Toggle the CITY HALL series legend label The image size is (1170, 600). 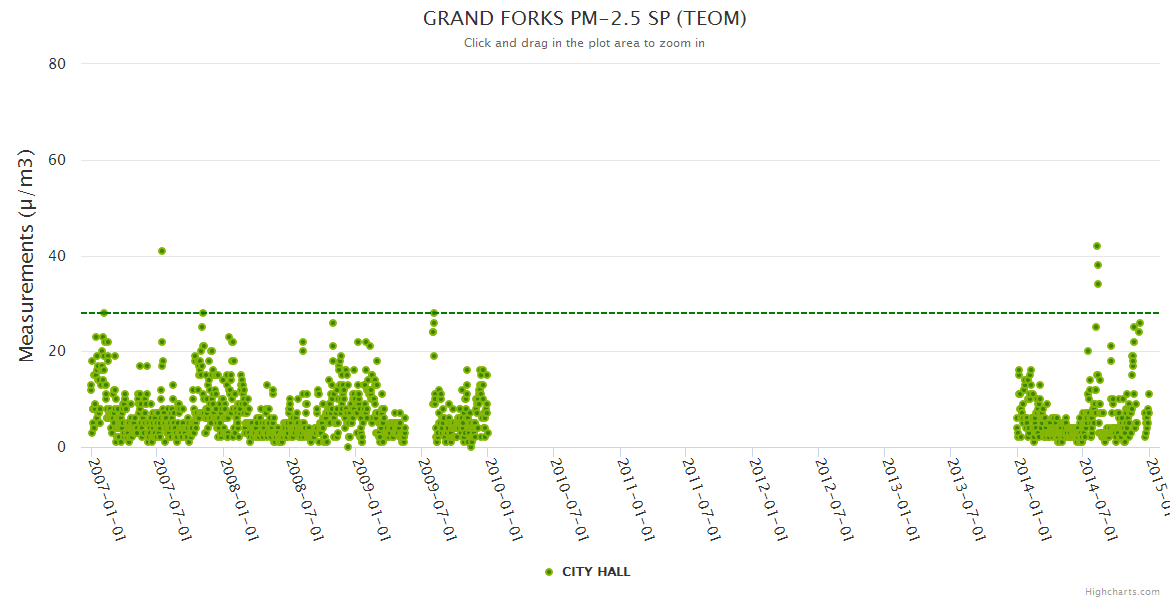tap(596, 572)
